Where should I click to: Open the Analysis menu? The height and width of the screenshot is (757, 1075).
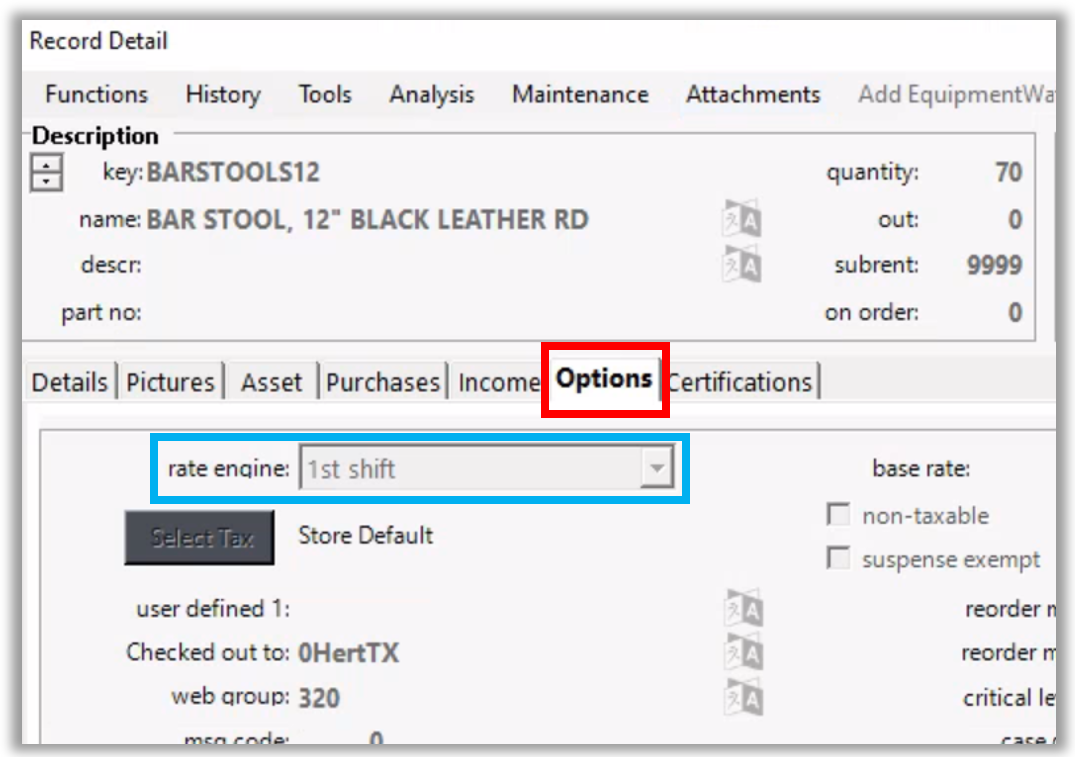(431, 94)
